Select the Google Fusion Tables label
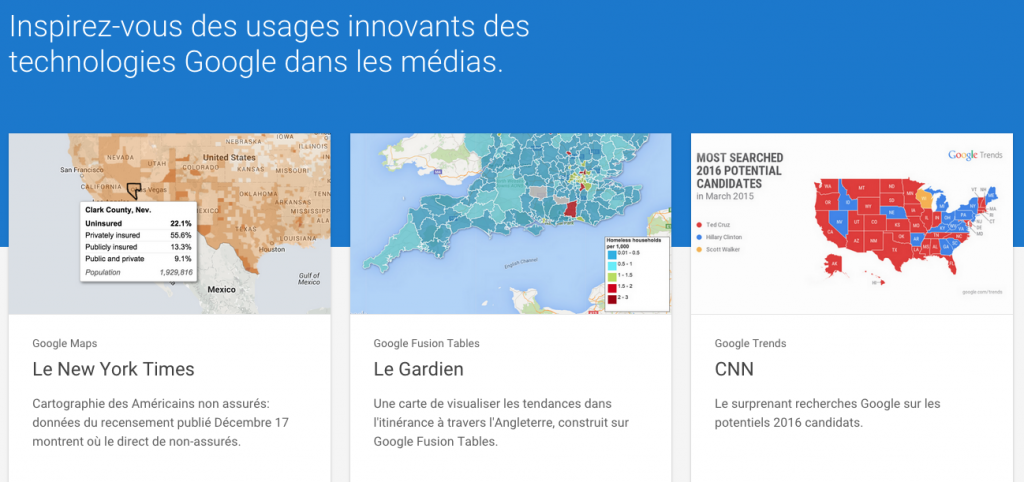 426,343
